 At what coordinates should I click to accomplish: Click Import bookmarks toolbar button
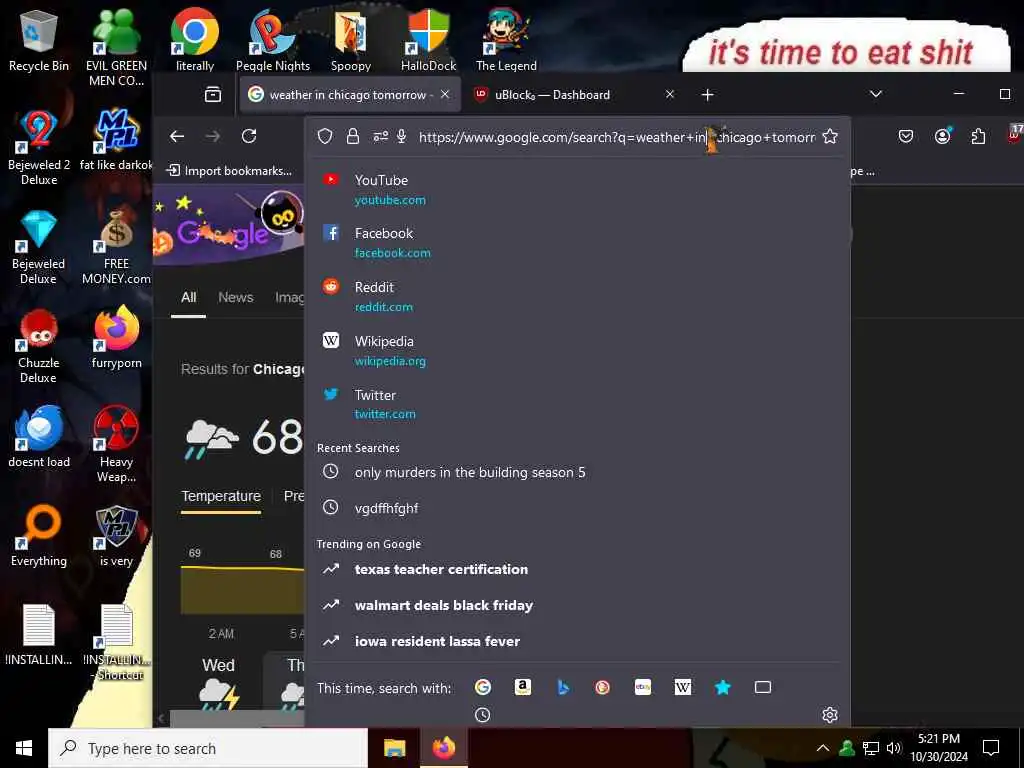pos(229,171)
